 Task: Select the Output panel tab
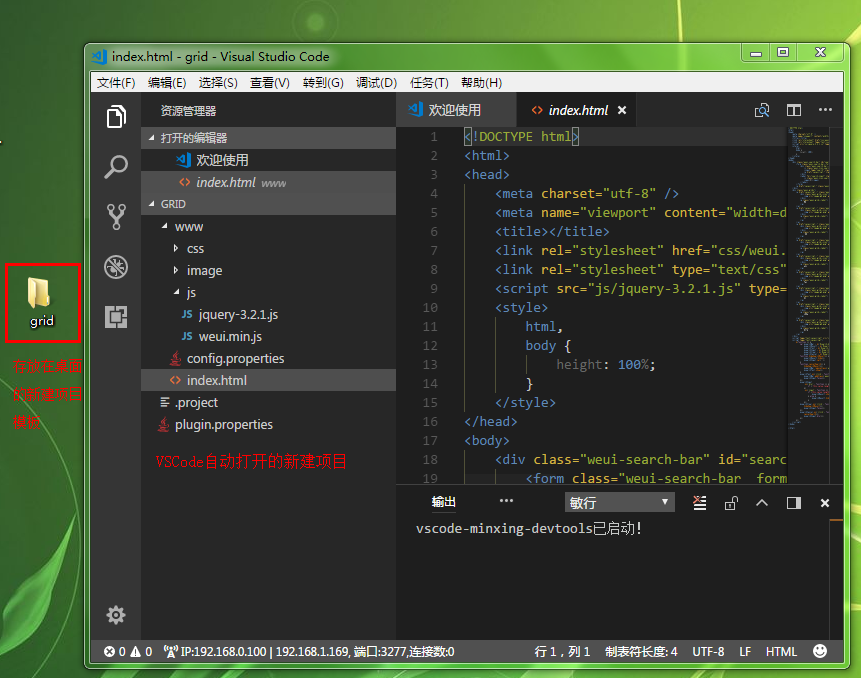tap(444, 501)
